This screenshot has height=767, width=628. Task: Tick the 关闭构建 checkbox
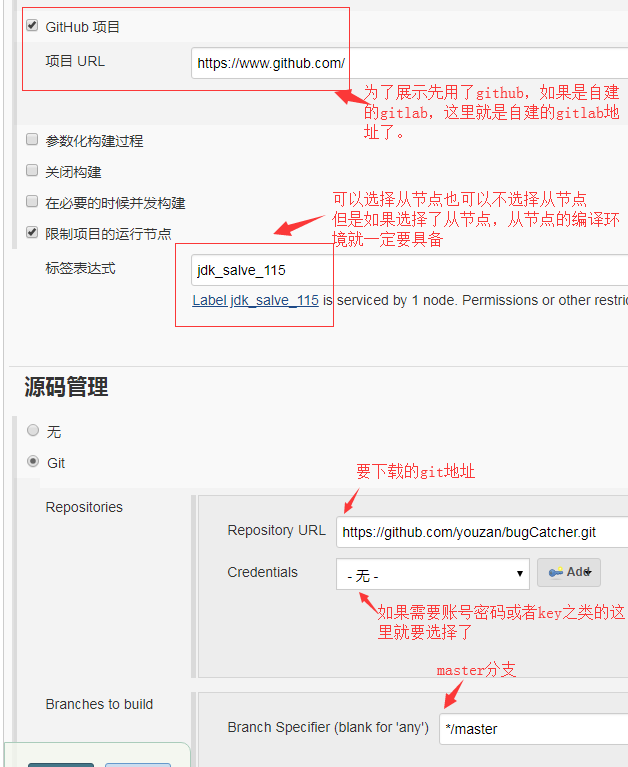[32, 171]
